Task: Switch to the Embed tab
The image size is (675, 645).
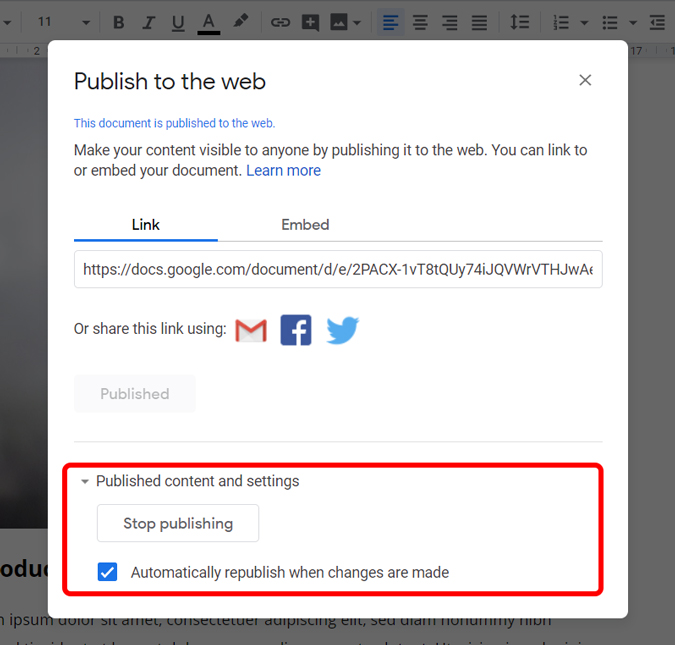Action: pos(305,225)
